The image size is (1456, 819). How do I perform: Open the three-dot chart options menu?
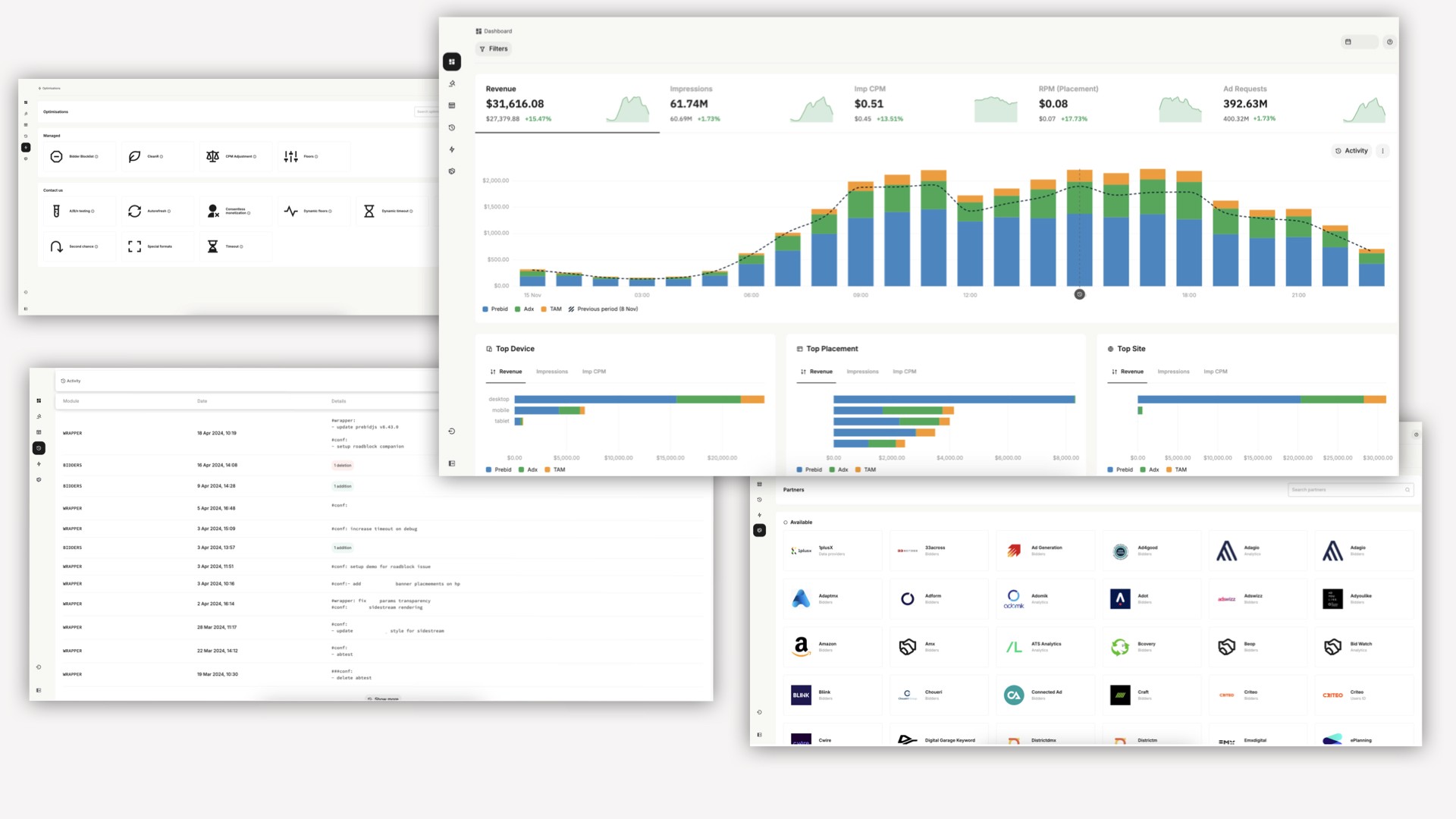[x=1382, y=151]
